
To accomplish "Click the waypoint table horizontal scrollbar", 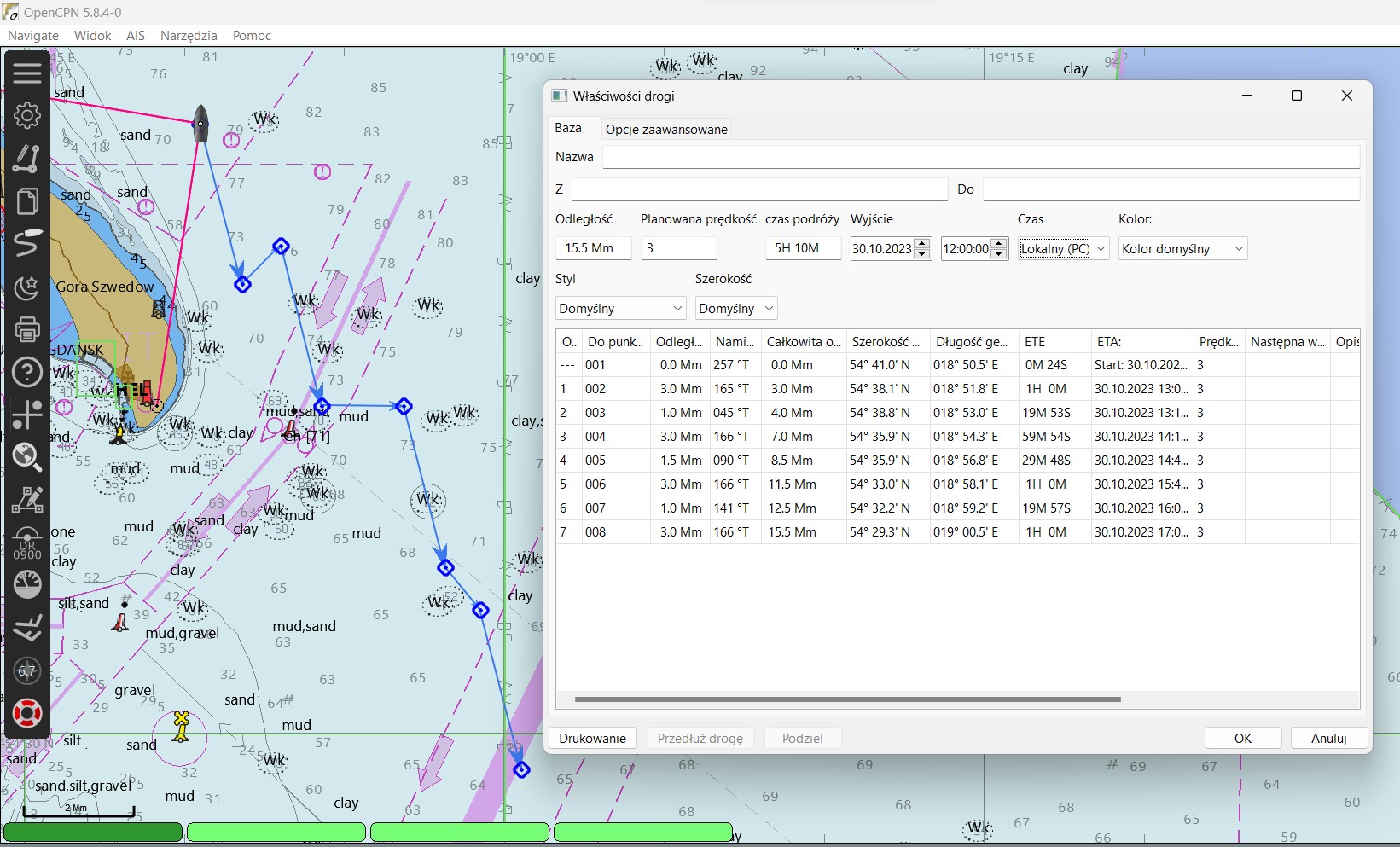I will click(847, 699).
